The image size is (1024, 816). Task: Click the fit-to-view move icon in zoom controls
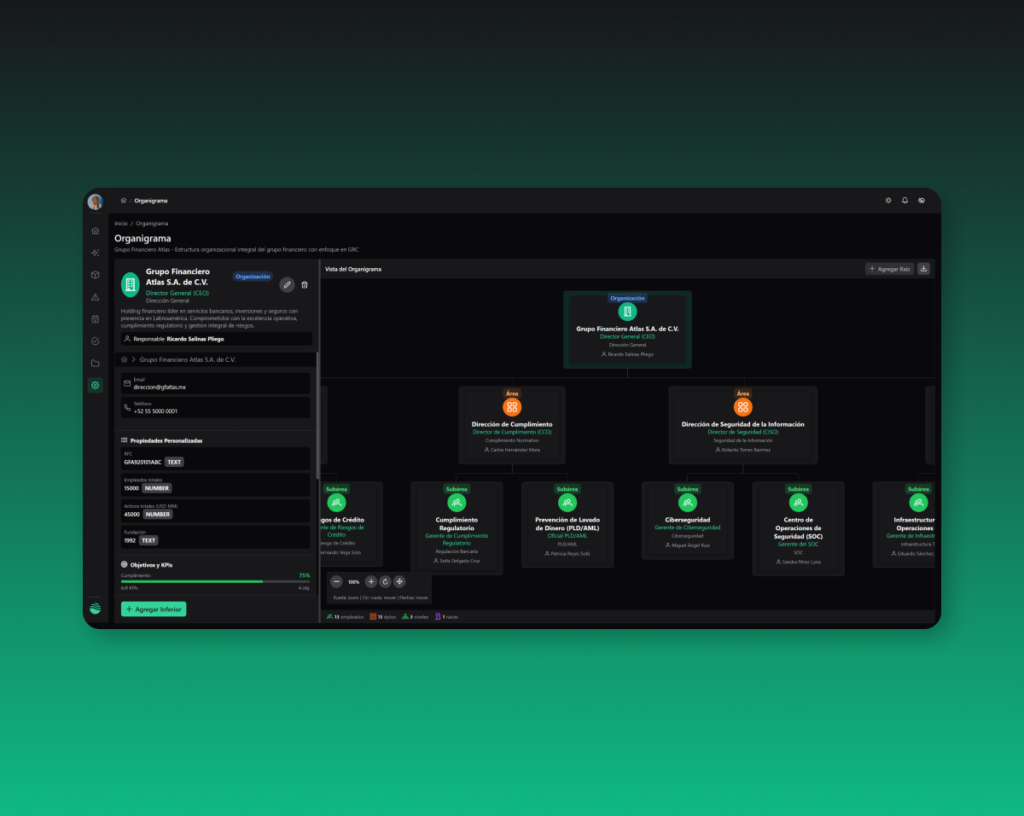coord(400,581)
